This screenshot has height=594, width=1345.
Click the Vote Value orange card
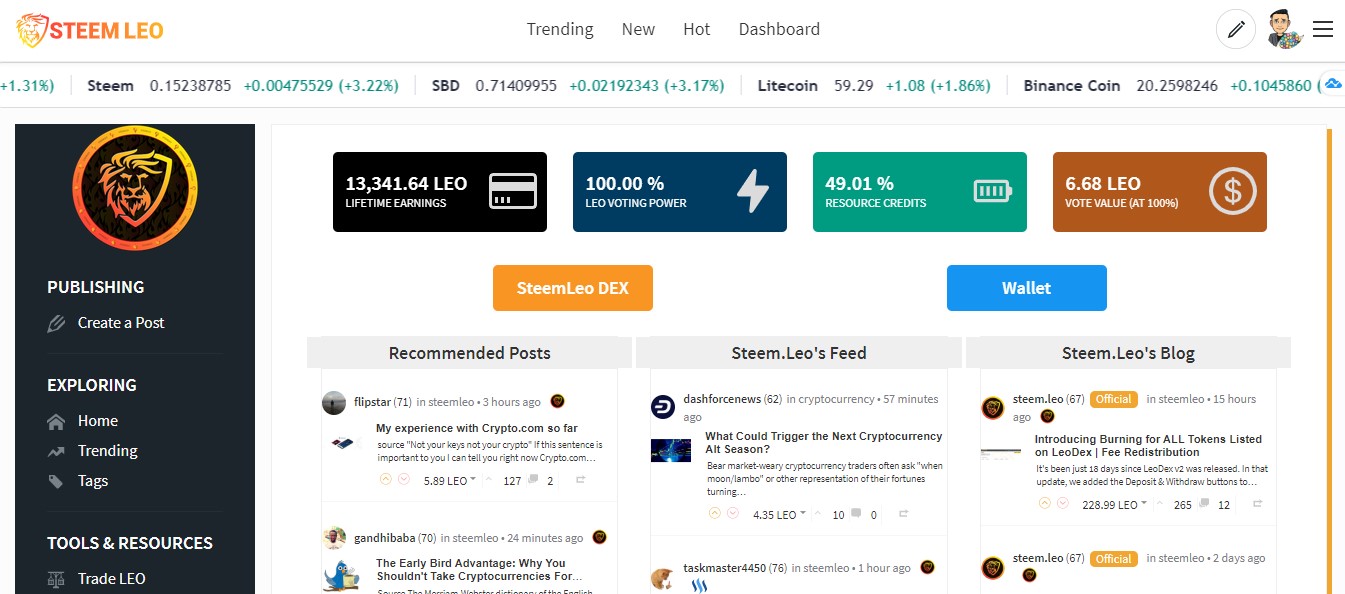coord(1160,192)
